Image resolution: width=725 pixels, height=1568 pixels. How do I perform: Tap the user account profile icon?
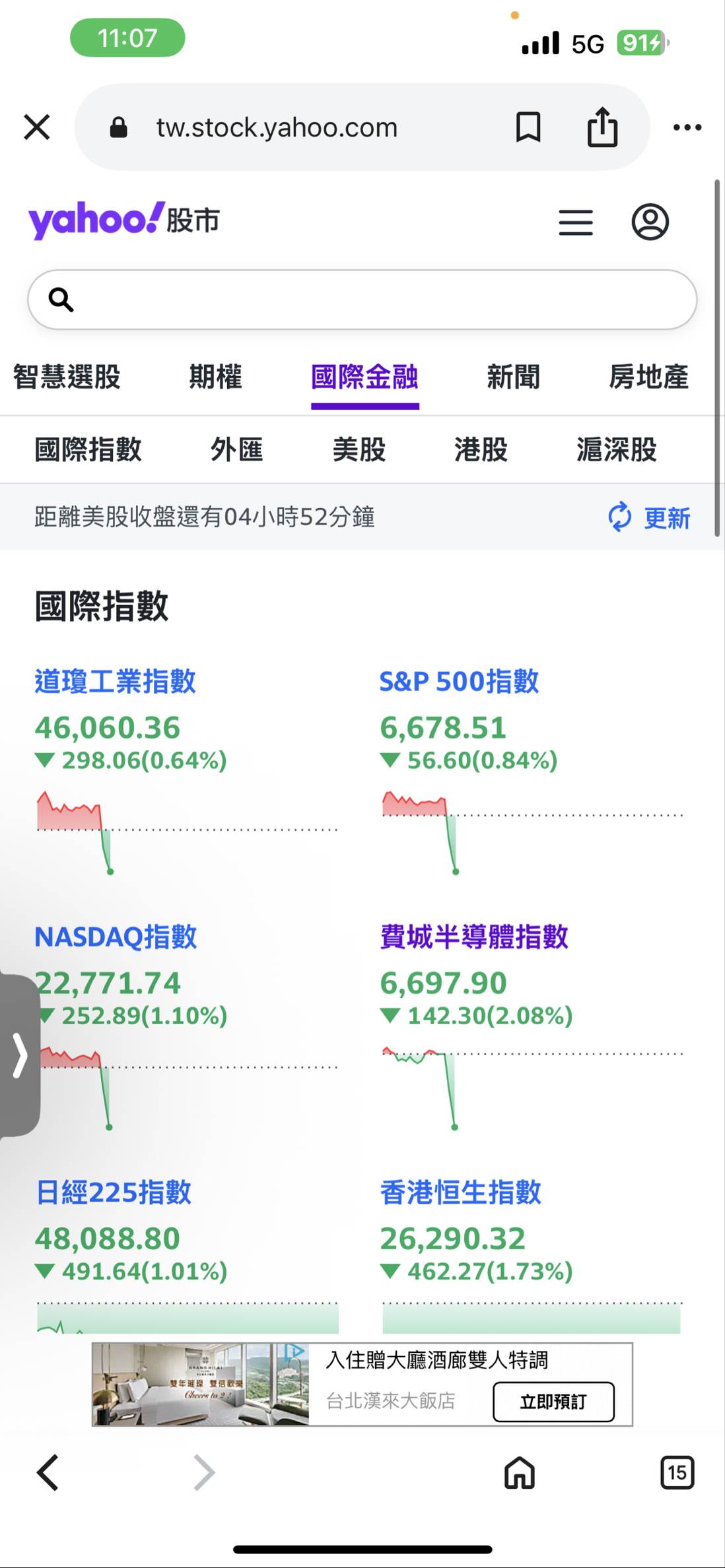650,222
